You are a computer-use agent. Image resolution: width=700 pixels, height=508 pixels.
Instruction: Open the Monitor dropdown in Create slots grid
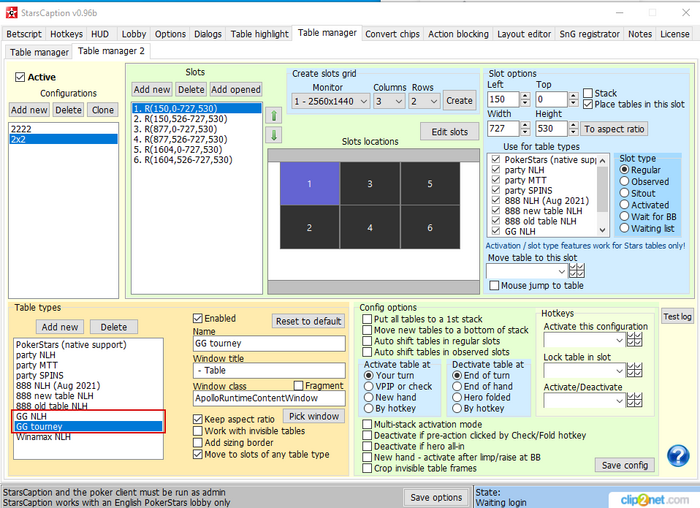pos(329,101)
